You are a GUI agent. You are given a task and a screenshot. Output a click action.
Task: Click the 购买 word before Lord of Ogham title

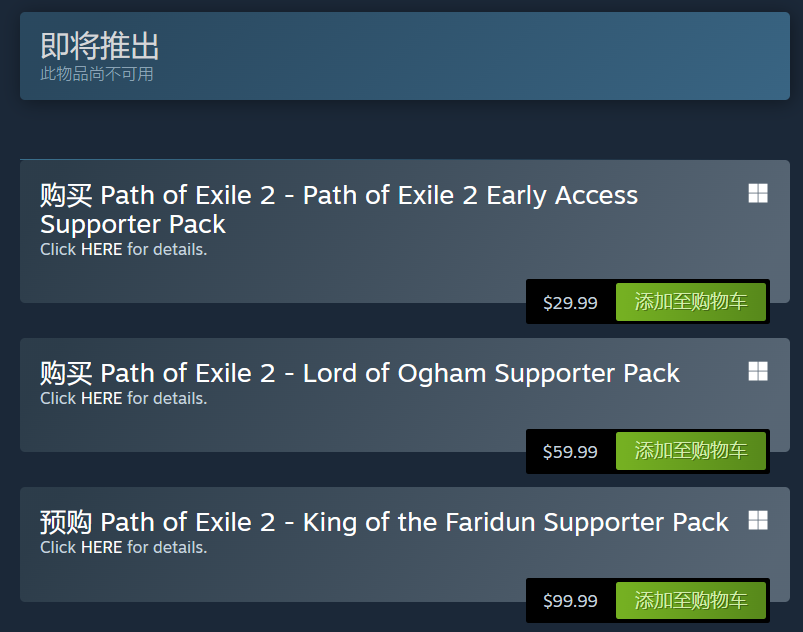[66, 374]
